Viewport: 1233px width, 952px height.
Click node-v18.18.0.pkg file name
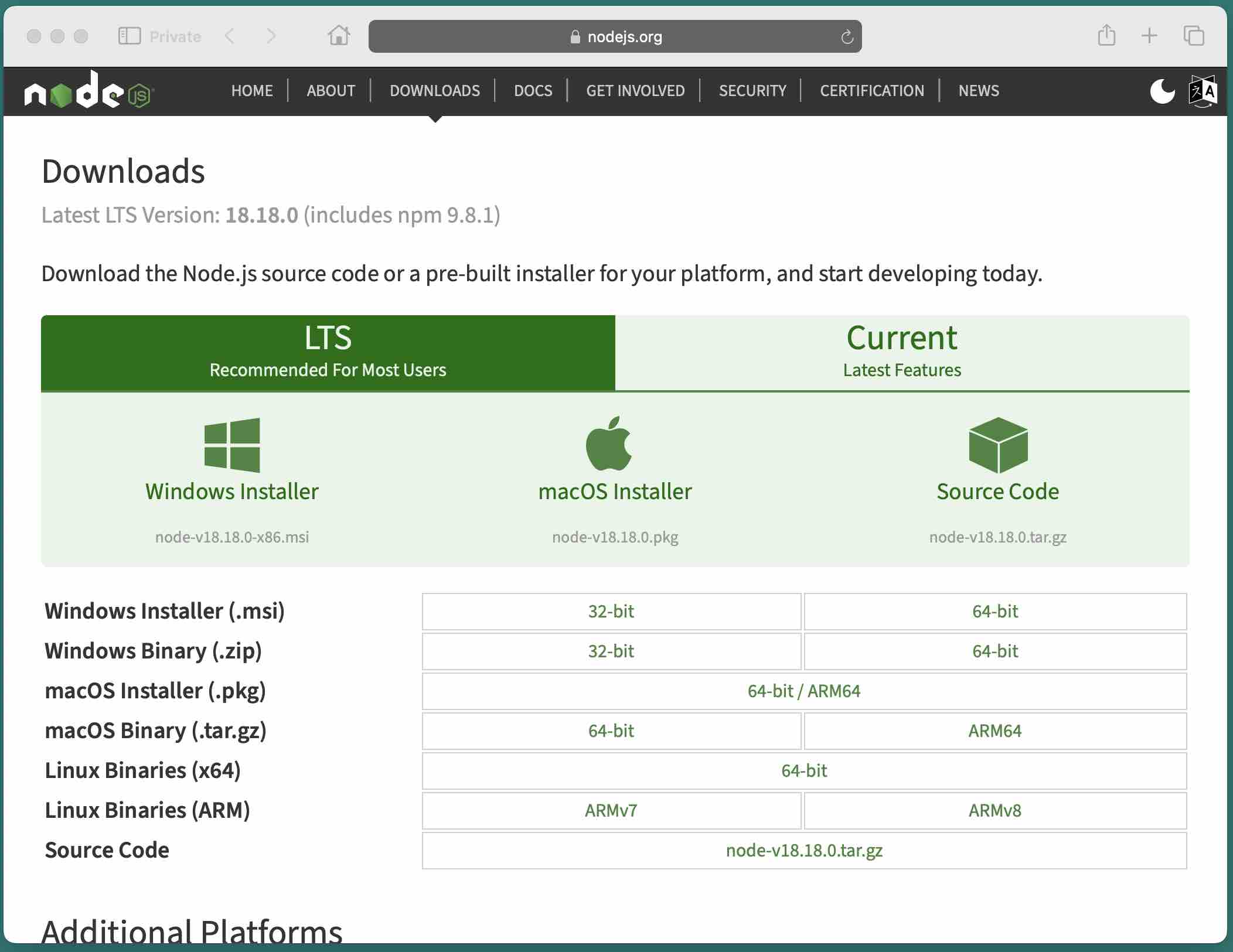click(x=615, y=537)
